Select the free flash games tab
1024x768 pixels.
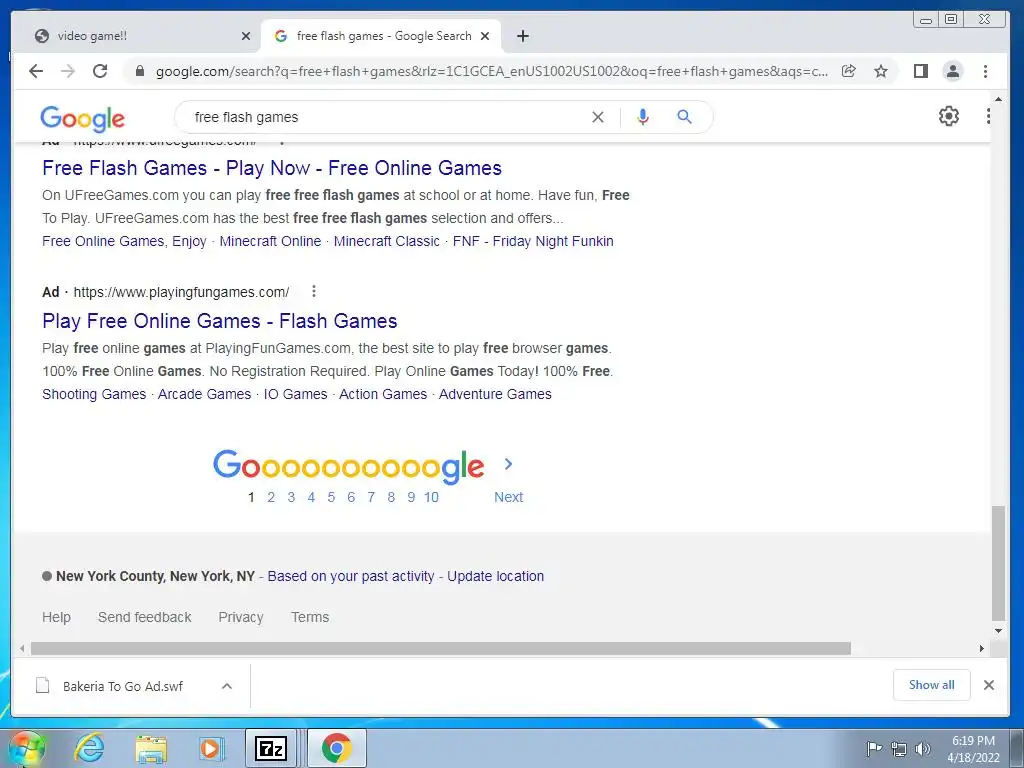pos(381,36)
